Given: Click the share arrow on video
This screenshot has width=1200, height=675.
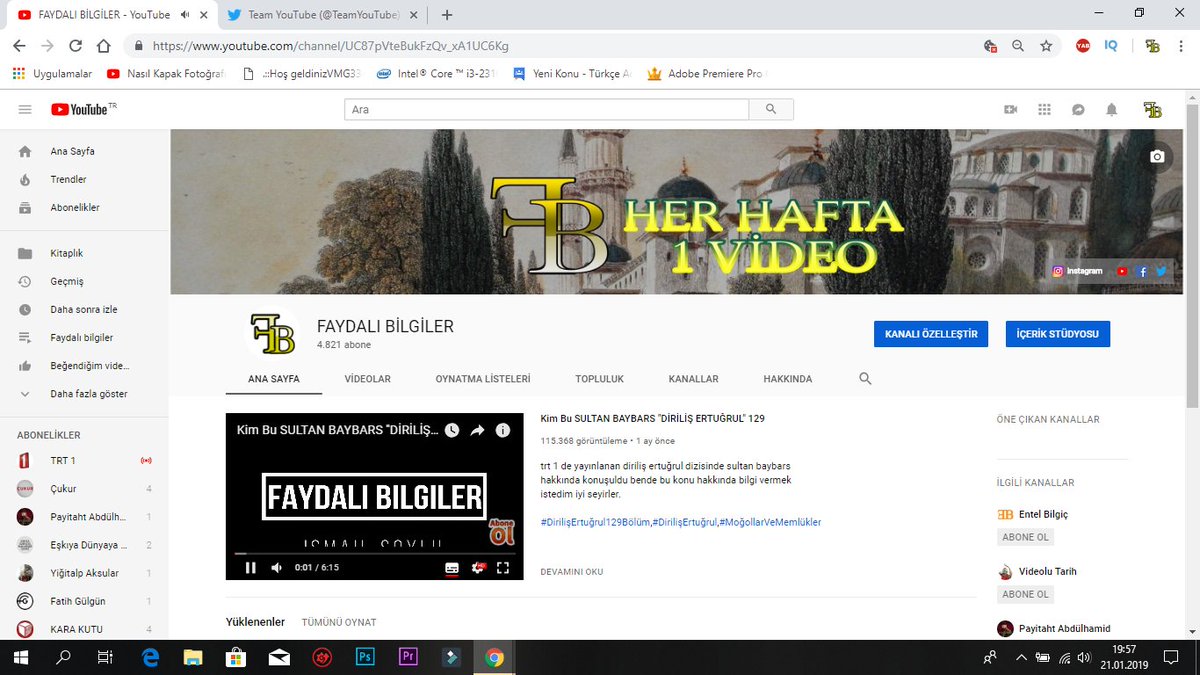Looking at the screenshot, I should coord(477,430).
